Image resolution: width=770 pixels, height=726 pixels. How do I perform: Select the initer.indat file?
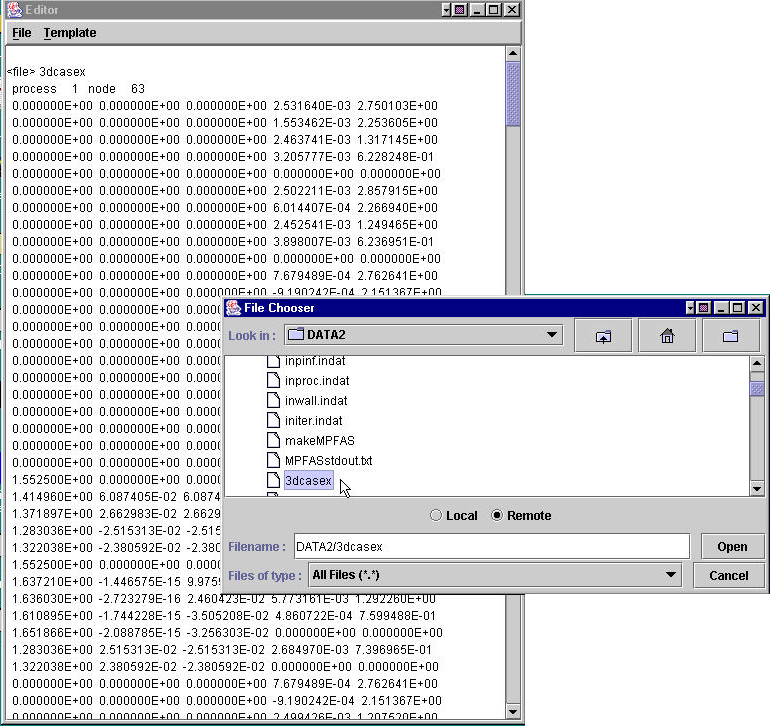click(x=313, y=420)
